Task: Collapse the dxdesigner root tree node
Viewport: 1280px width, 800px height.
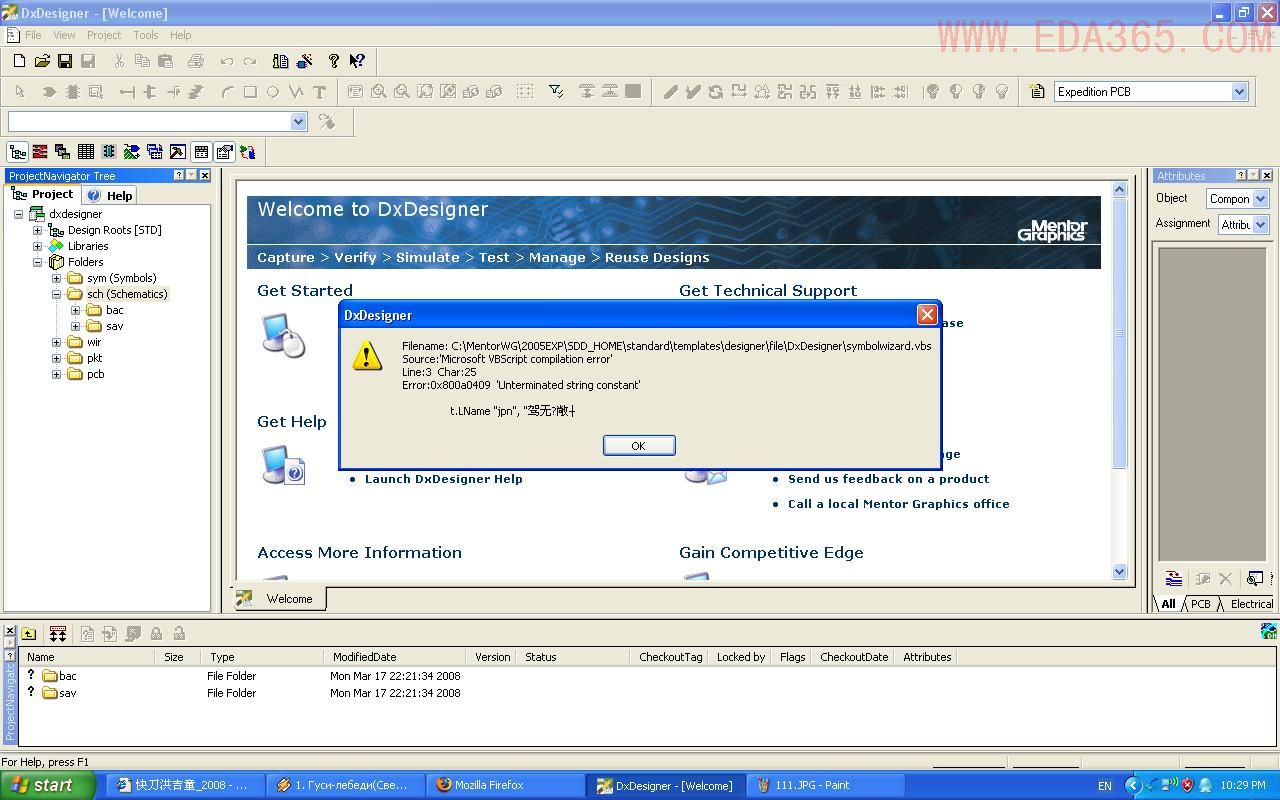Action: coord(18,214)
